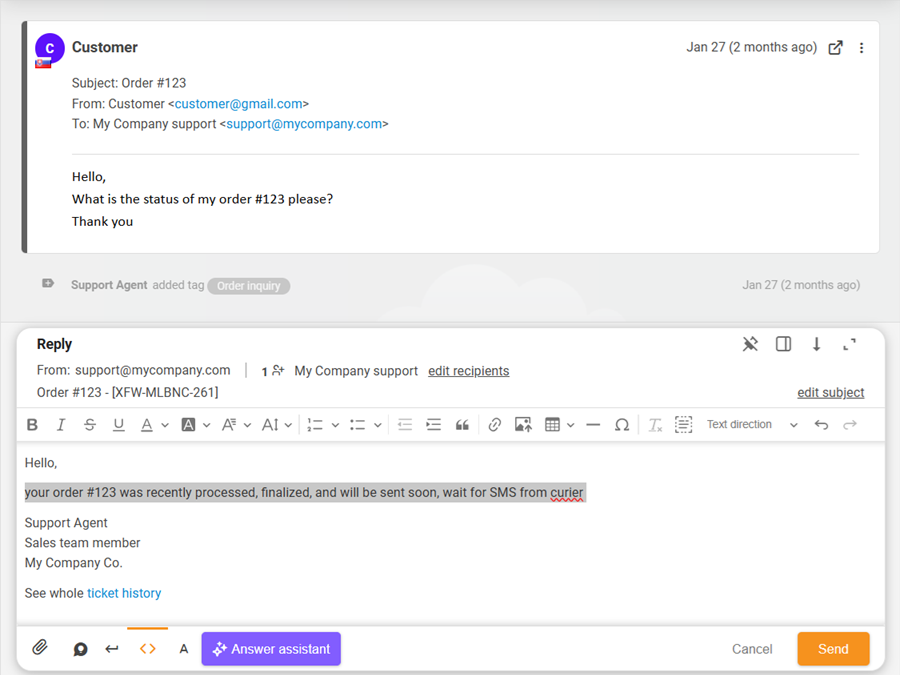Open customer message in new window
Viewport: 900px width, 675px height.
coord(836,48)
